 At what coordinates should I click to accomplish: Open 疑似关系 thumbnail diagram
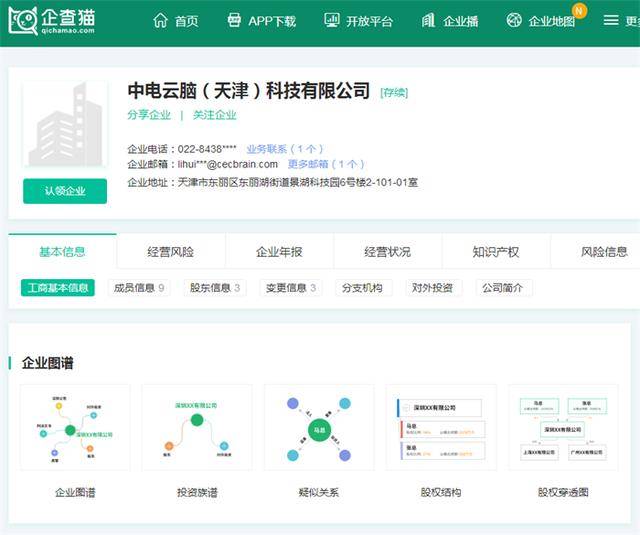[319, 433]
